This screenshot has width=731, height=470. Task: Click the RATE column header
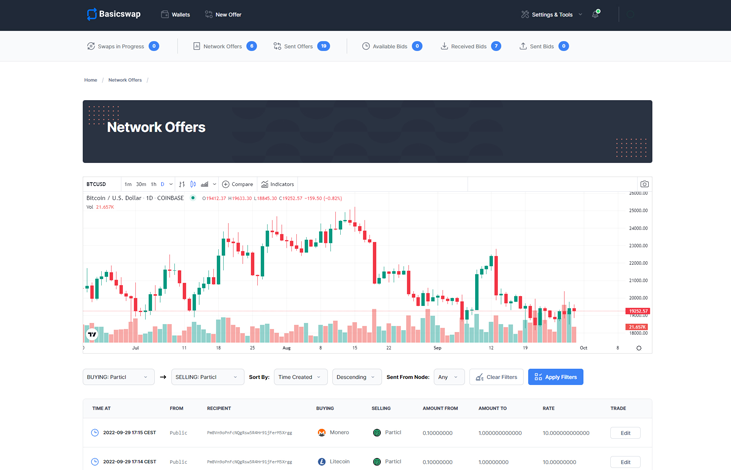tap(549, 408)
